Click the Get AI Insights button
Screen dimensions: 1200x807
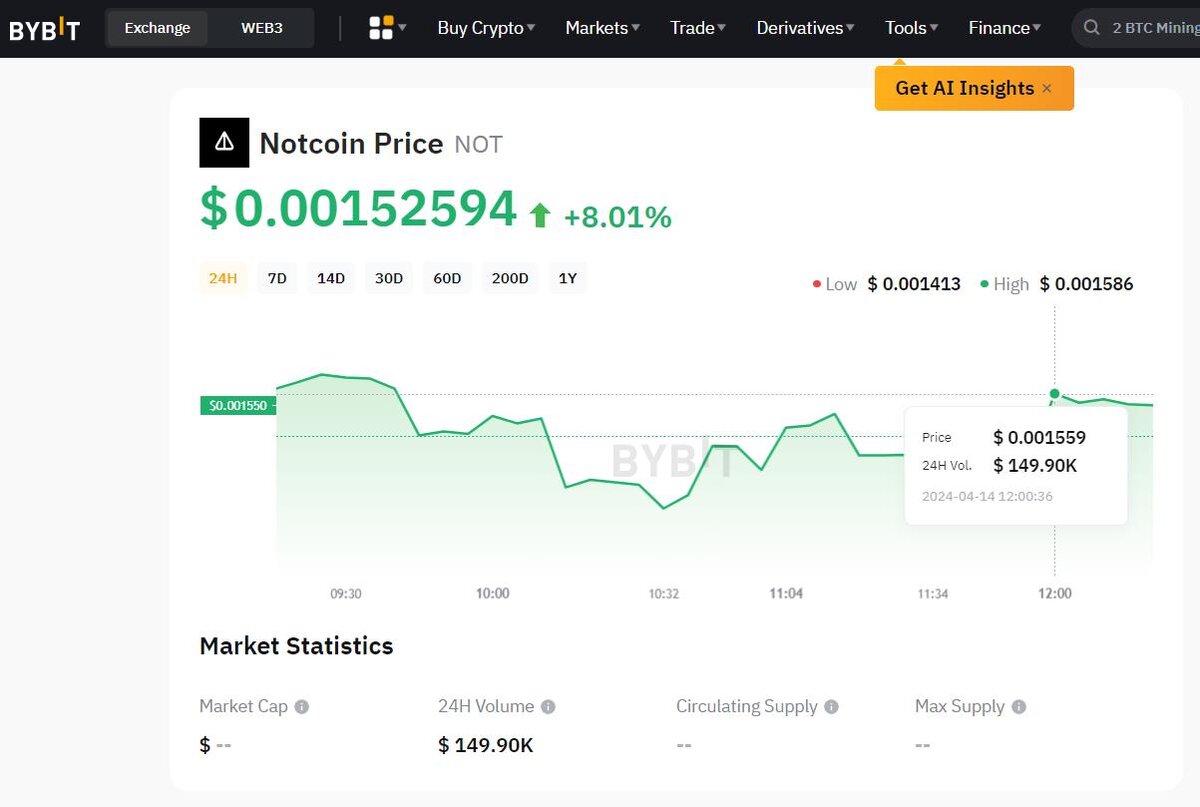click(x=964, y=89)
